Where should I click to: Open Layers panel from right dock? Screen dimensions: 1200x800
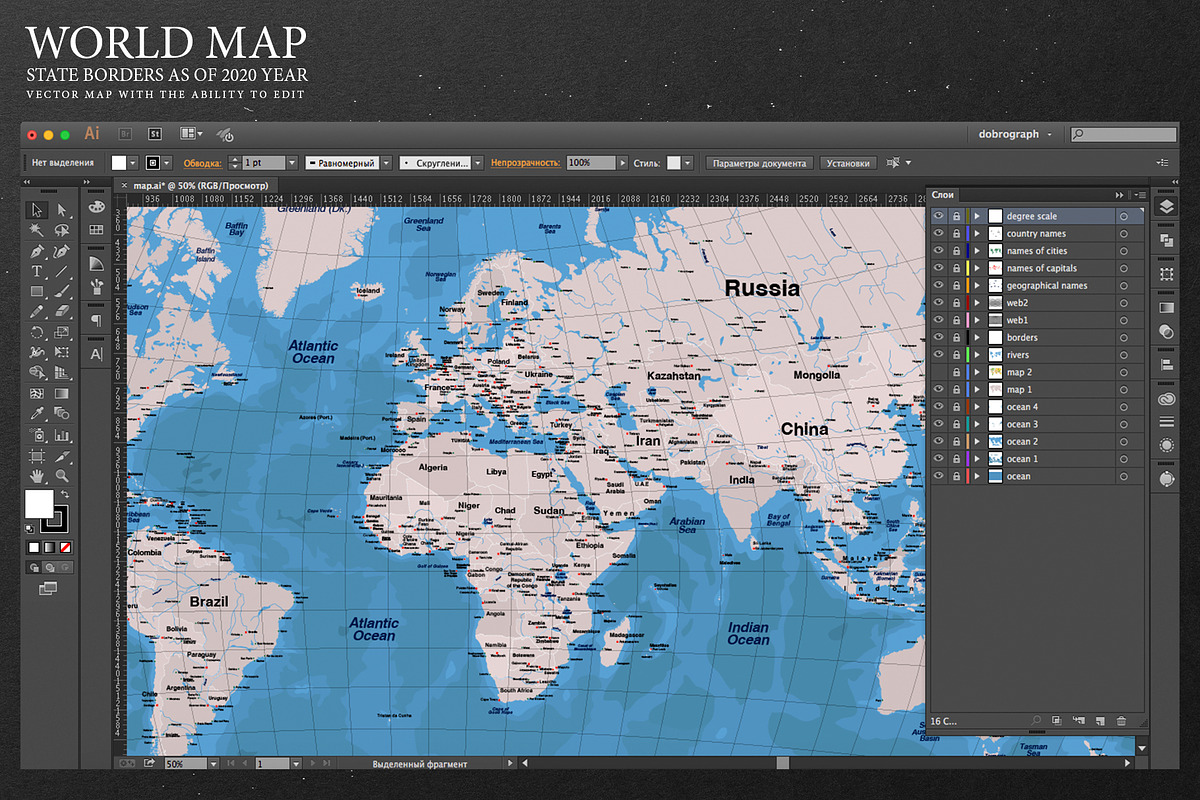[x=1166, y=207]
